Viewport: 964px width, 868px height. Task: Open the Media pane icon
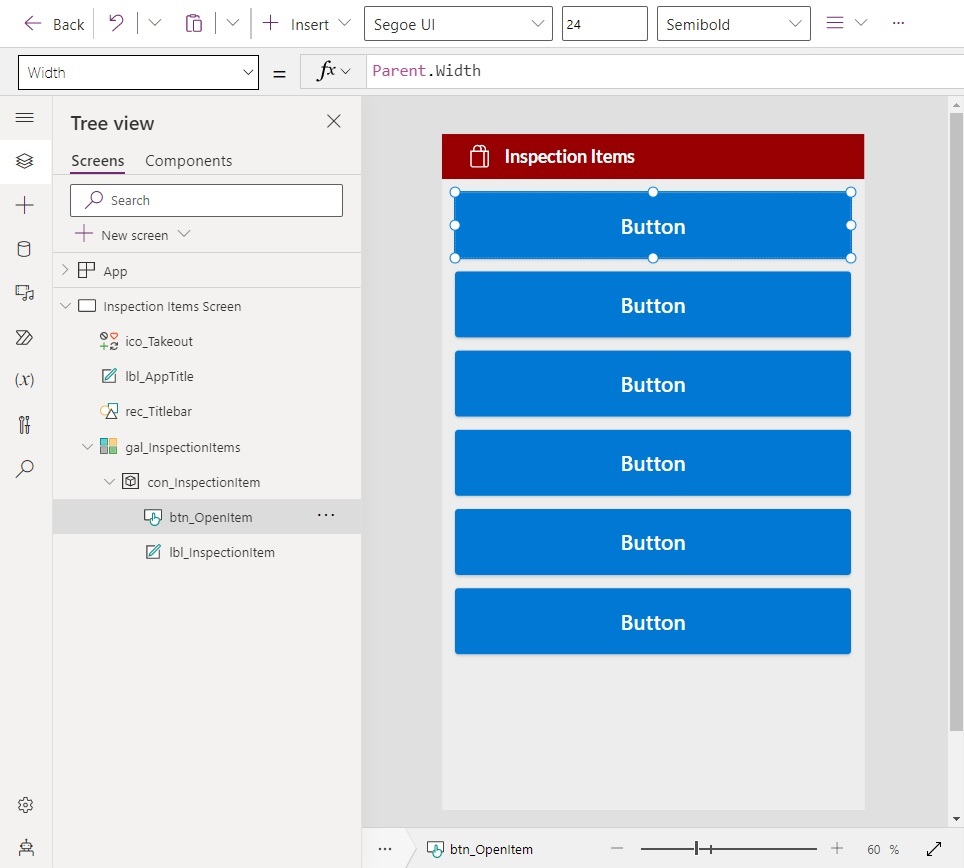24,293
